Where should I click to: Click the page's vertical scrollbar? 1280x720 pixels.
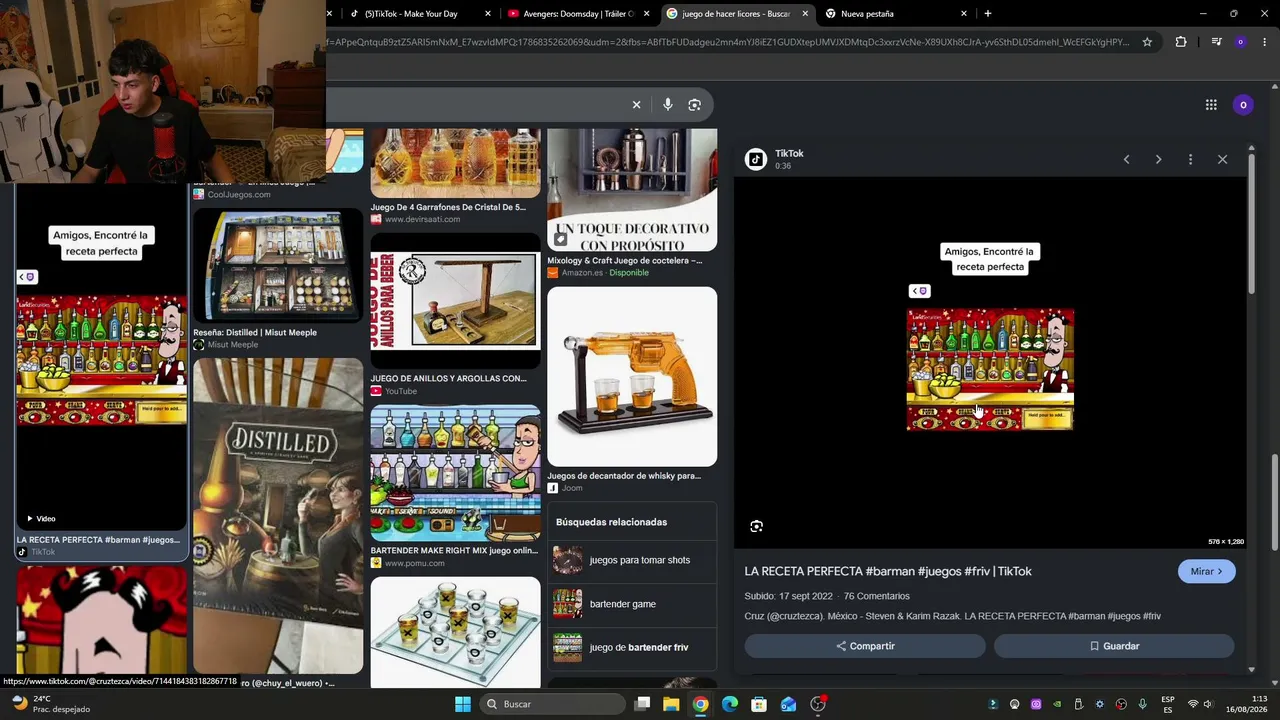[1274, 500]
